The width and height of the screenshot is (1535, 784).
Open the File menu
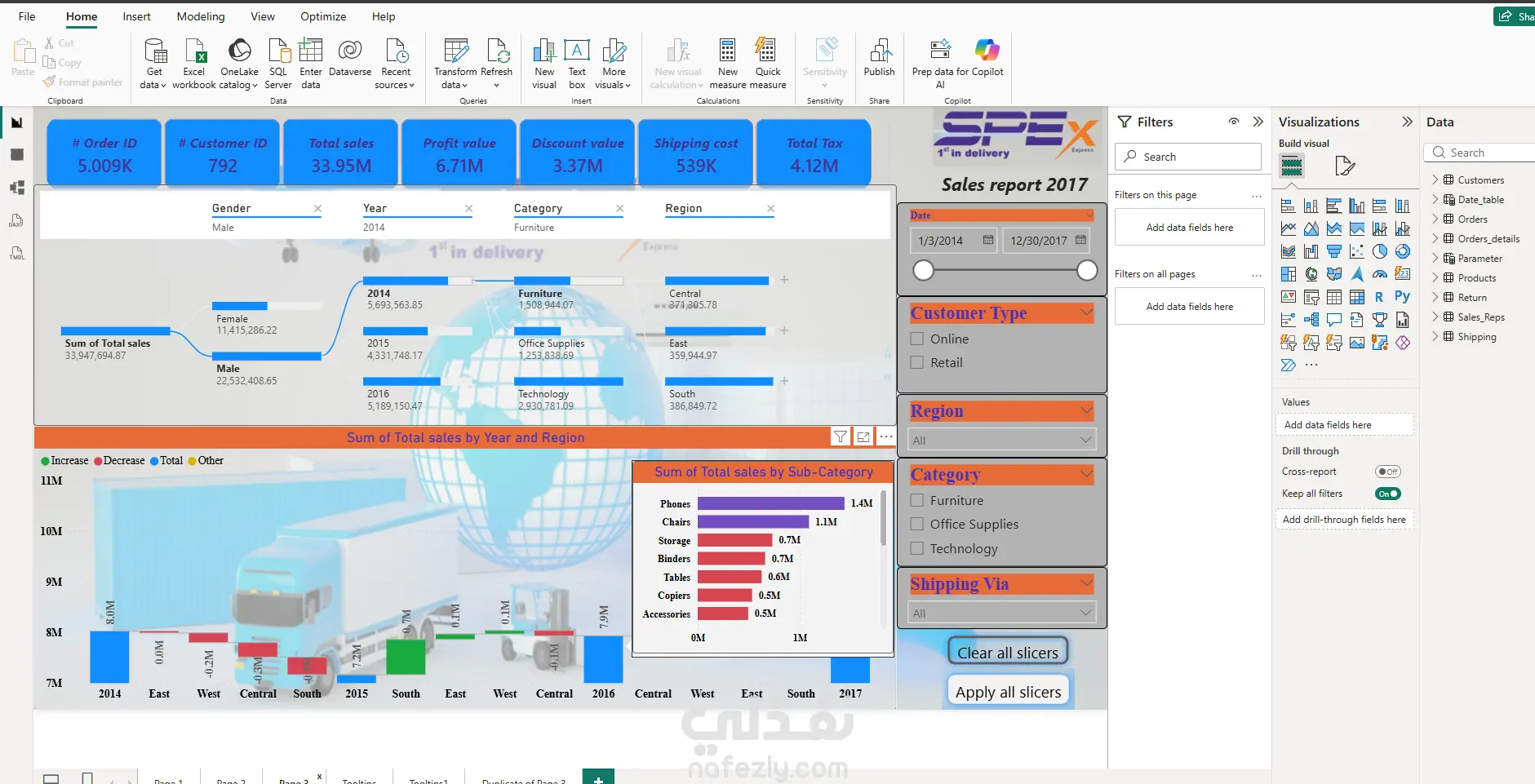(x=27, y=16)
